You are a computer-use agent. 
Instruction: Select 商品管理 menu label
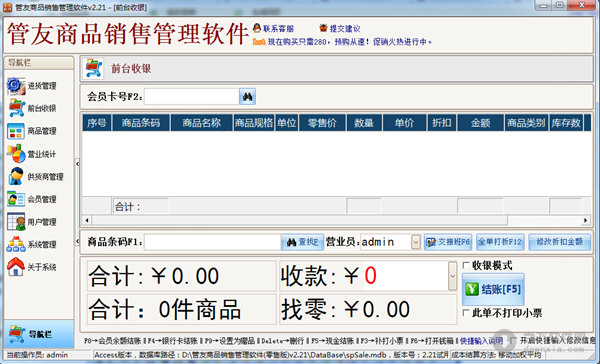42,131
